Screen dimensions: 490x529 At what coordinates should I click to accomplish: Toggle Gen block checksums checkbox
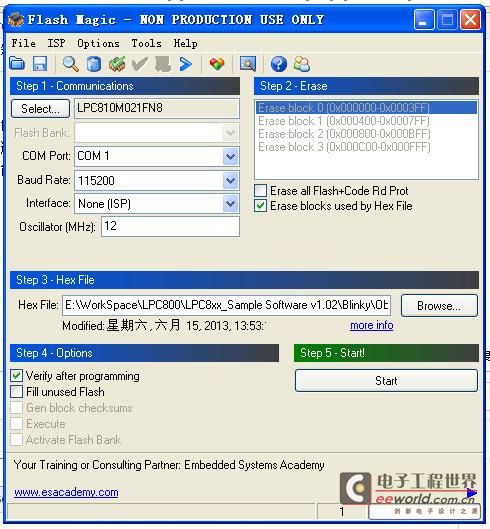17,408
